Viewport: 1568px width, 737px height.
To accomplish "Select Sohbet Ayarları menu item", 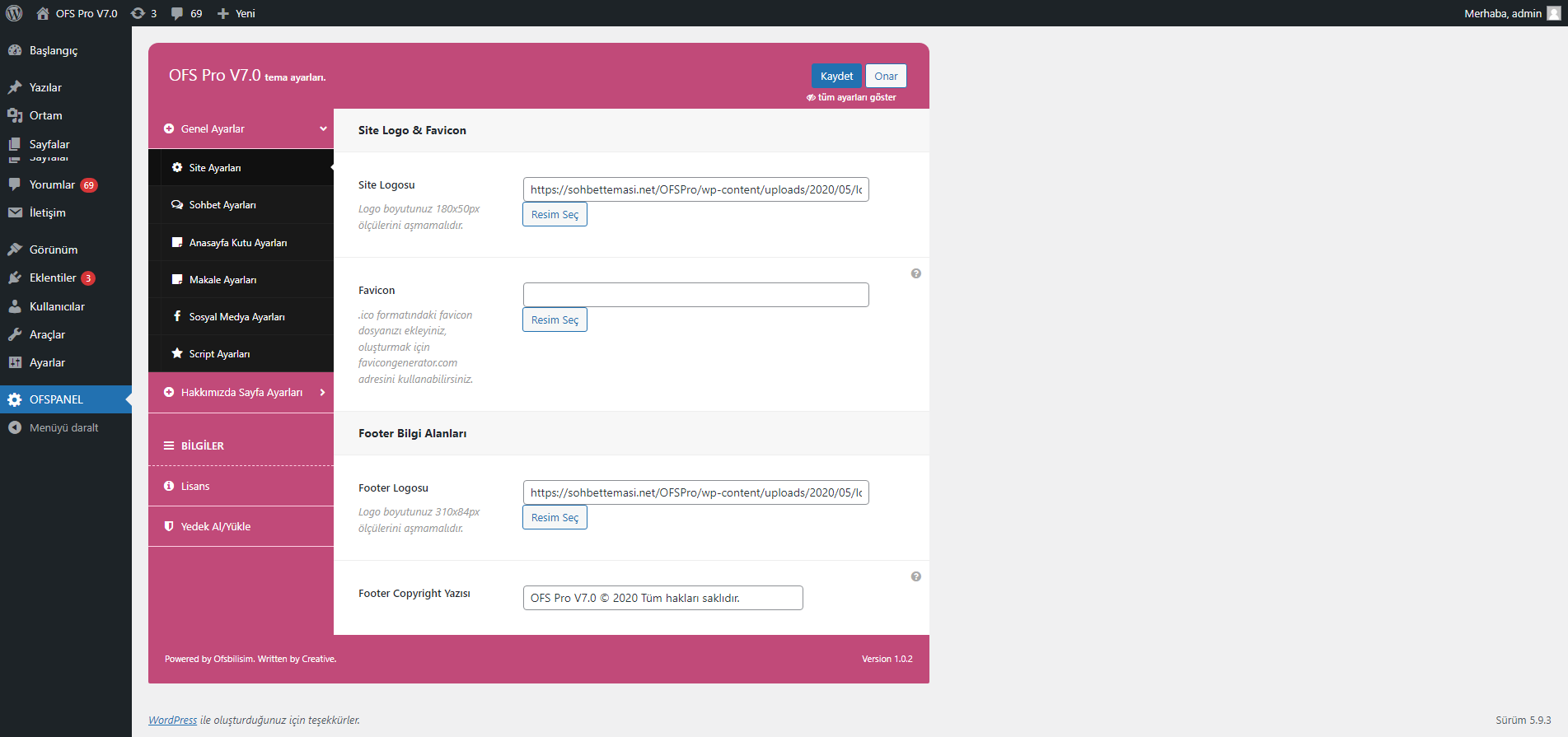I will click(241, 204).
